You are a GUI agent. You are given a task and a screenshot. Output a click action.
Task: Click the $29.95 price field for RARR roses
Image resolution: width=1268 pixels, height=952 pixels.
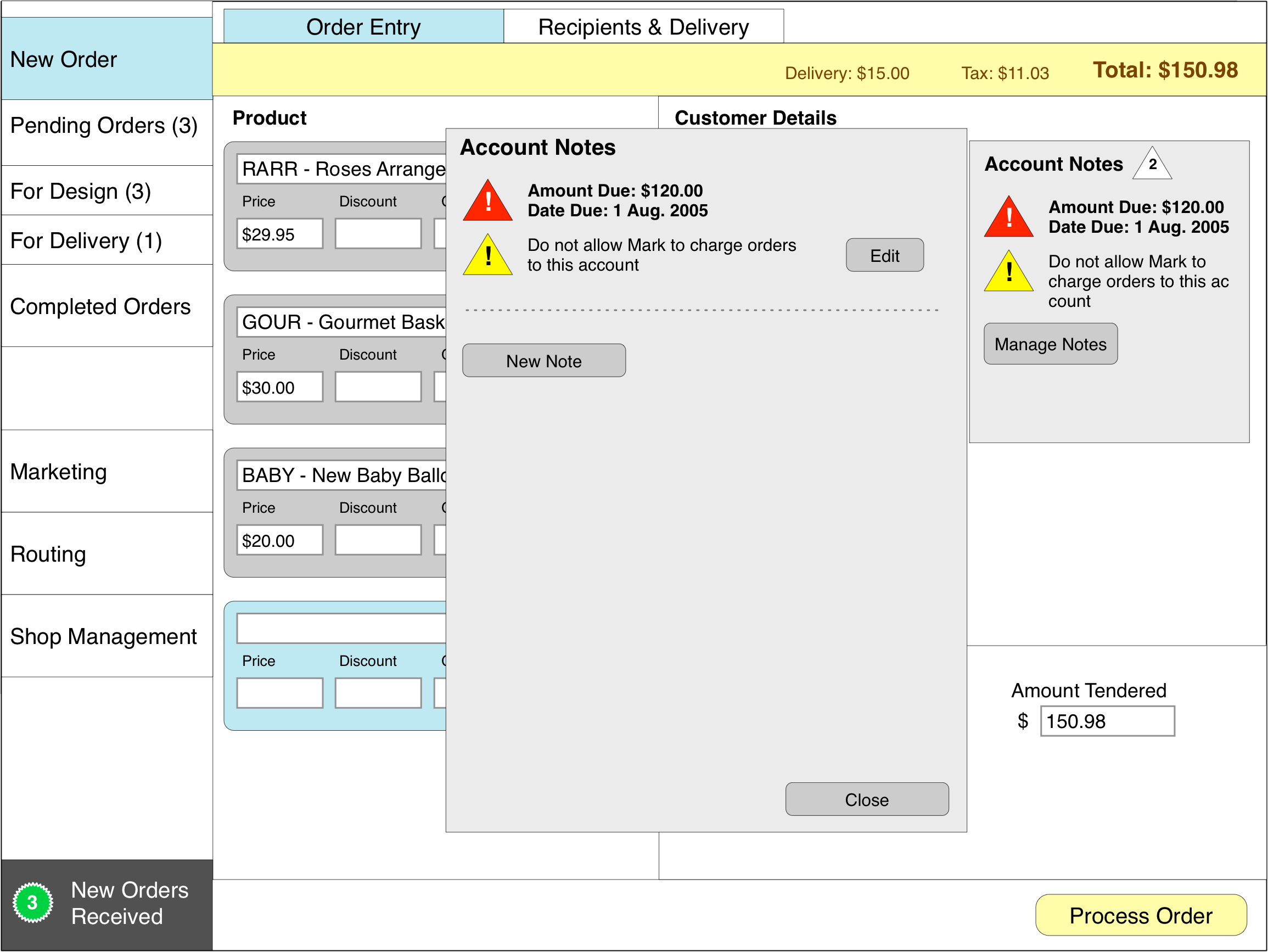(279, 234)
